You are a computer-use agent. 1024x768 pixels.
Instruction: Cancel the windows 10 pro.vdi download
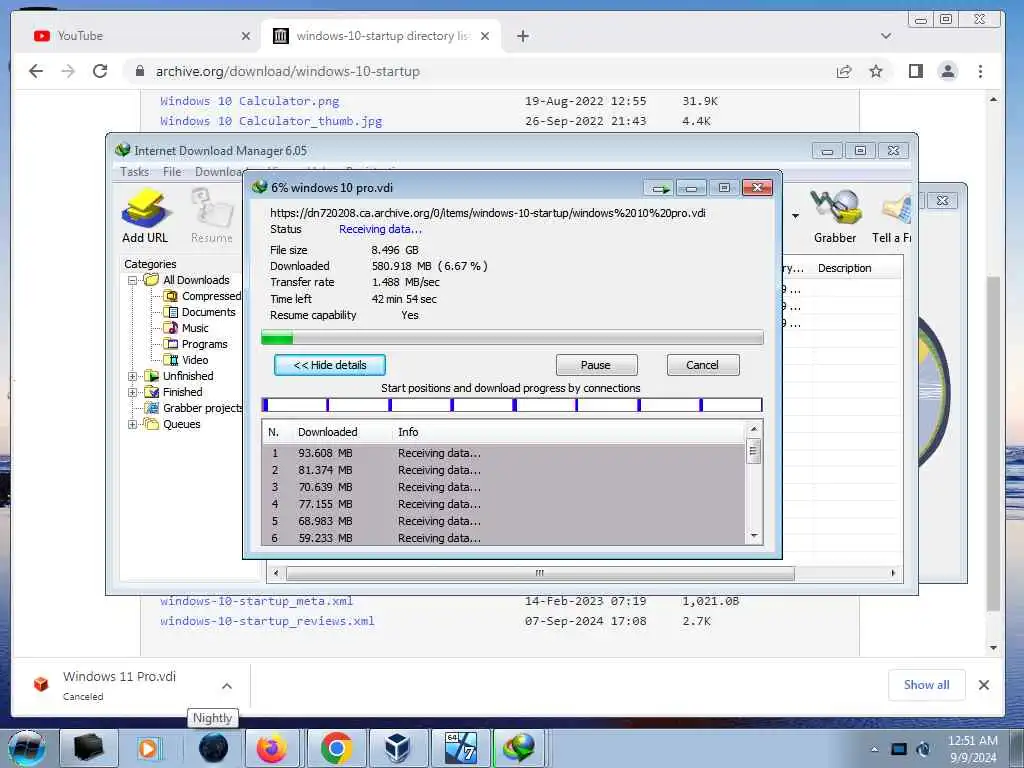tap(703, 365)
